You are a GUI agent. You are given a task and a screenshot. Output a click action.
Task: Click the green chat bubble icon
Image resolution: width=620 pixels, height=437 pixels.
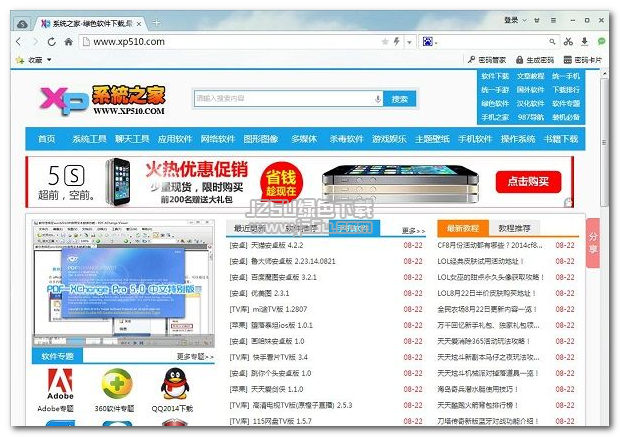(601, 41)
